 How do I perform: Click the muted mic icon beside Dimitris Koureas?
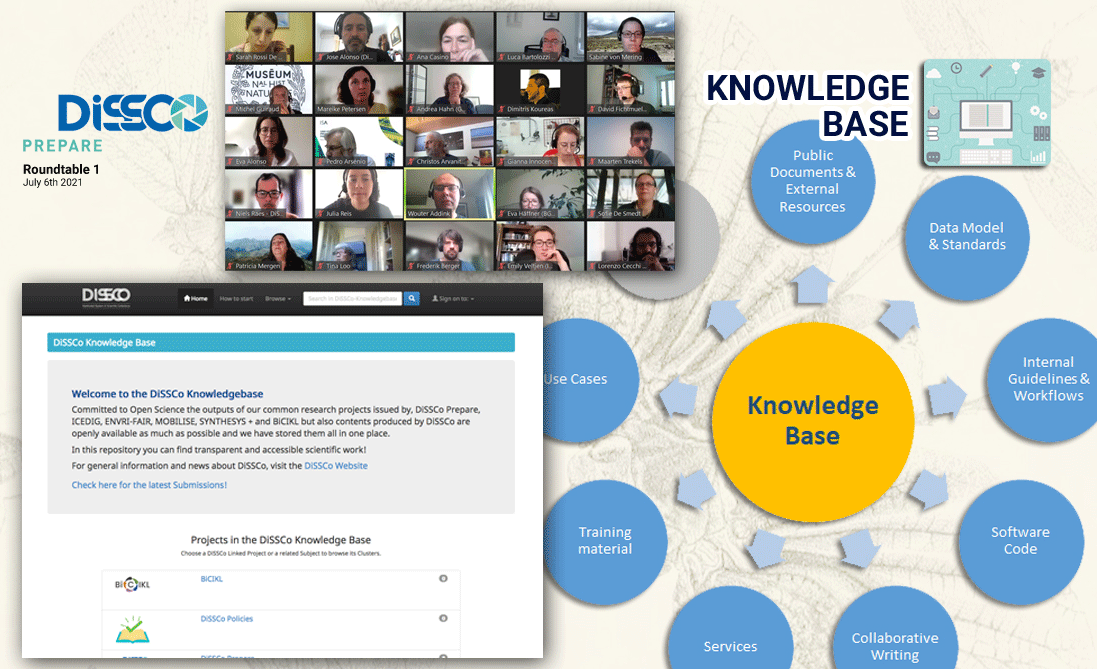pos(502,109)
